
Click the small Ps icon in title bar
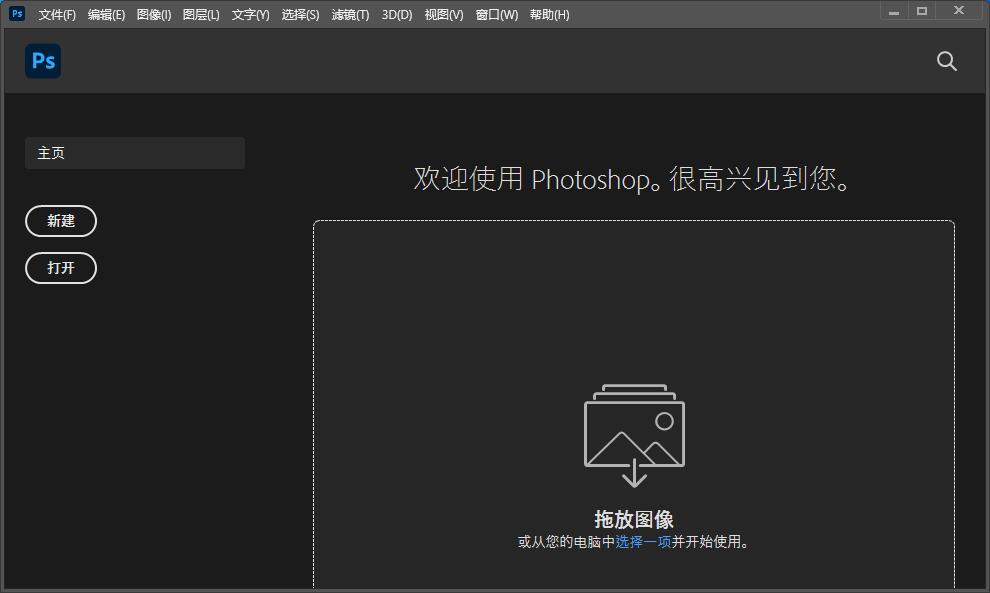point(17,13)
